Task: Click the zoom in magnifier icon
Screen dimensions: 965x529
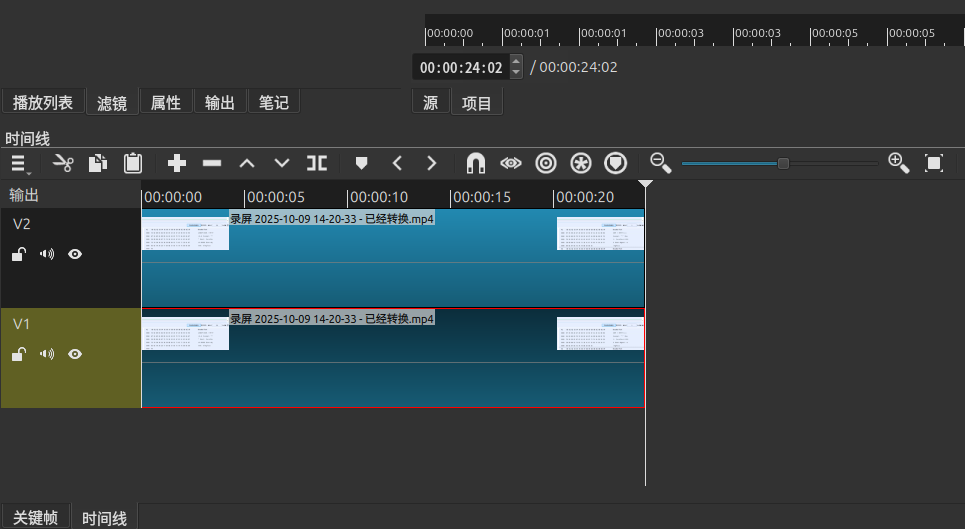Action: point(898,163)
